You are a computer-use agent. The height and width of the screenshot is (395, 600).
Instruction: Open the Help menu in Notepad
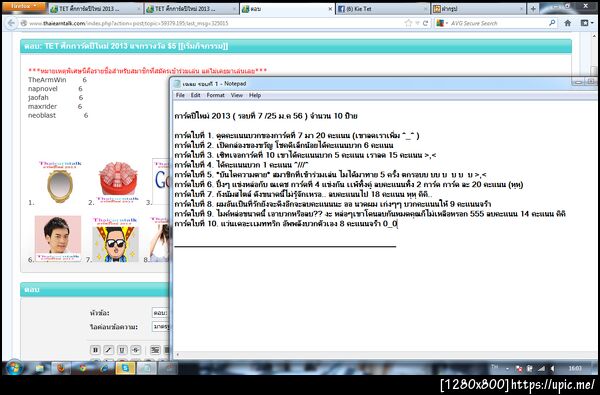pyautogui.click(x=255, y=95)
